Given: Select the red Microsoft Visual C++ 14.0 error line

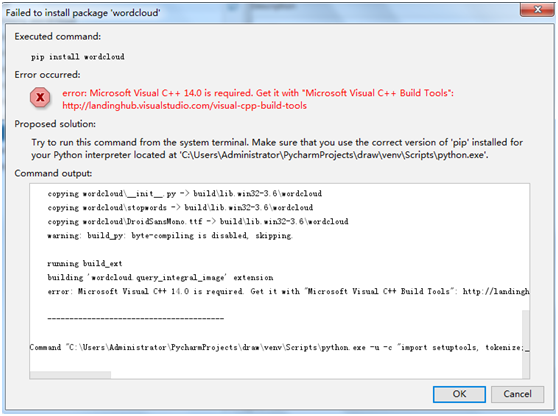Looking at the screenshot, I should [x=258, y=93].
